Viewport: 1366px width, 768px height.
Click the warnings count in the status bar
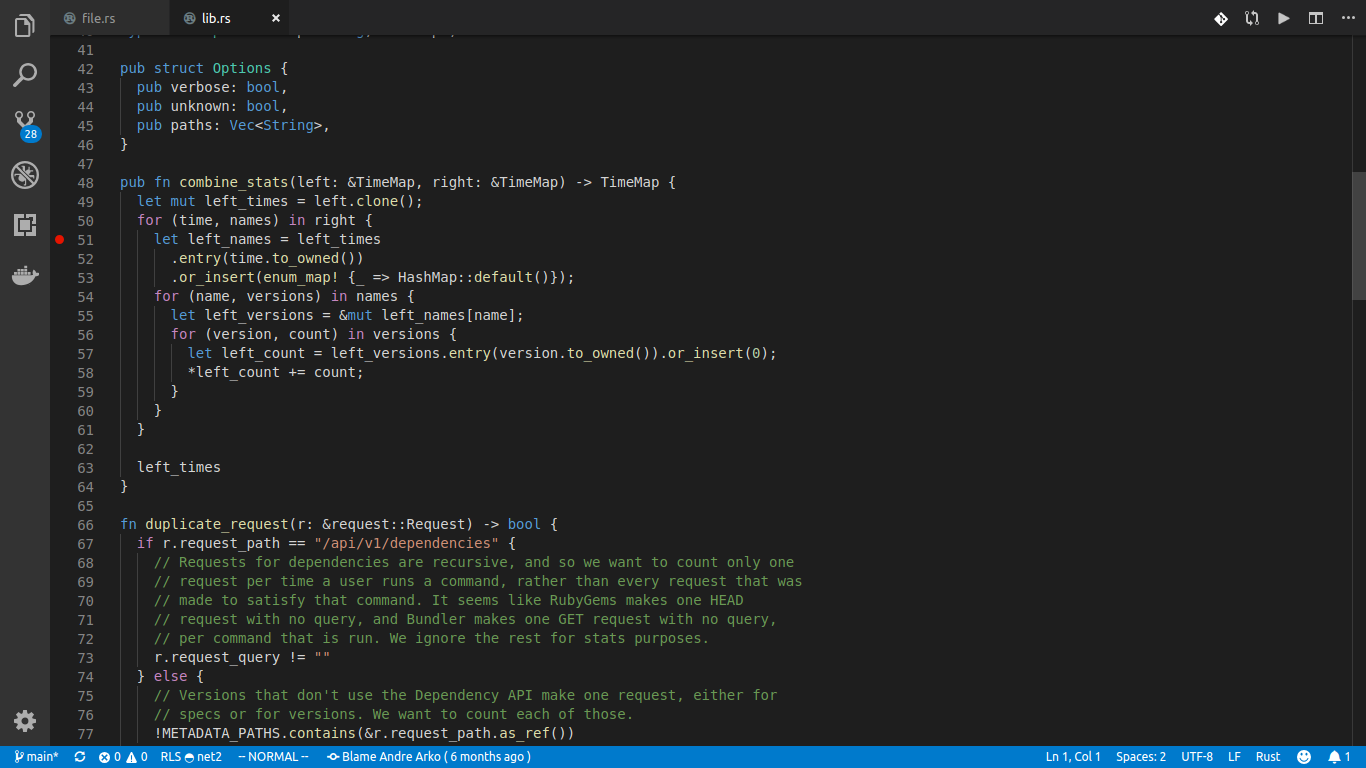(x=137, y=757)
